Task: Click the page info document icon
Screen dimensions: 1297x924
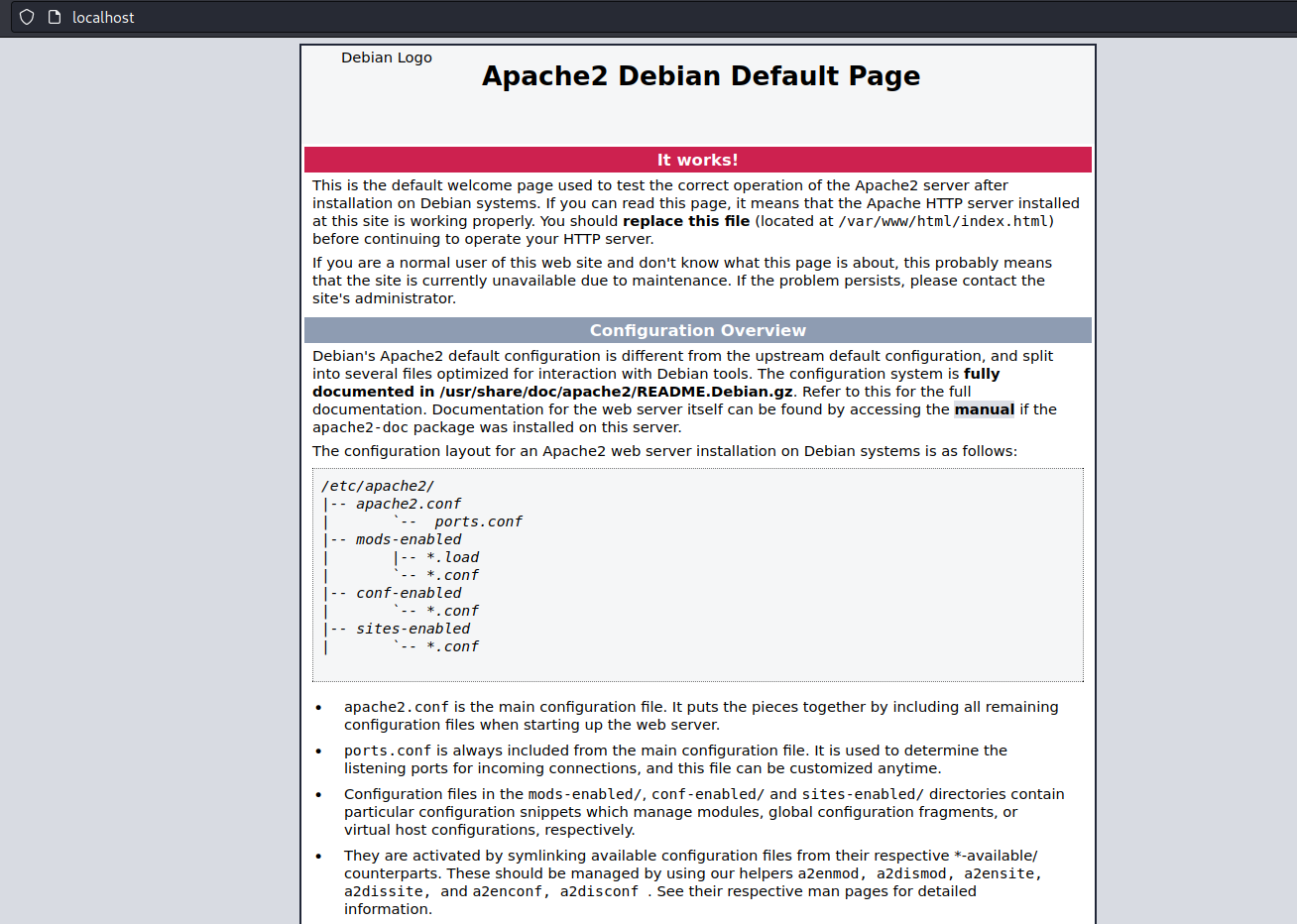Action: point(55,17)
